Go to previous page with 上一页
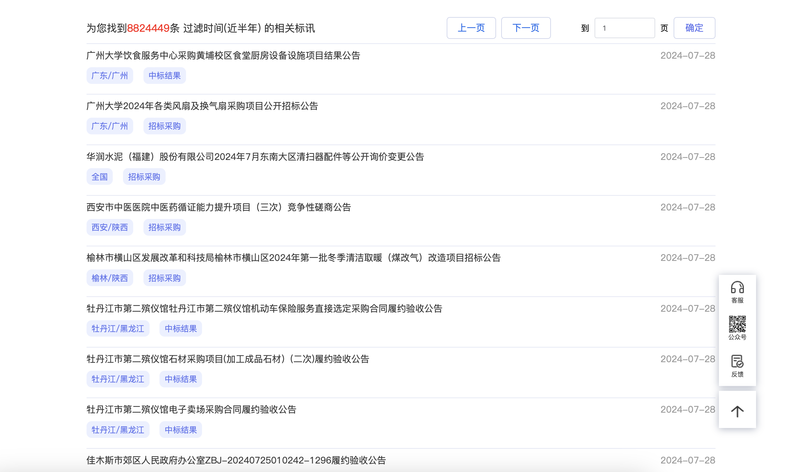 471,28
